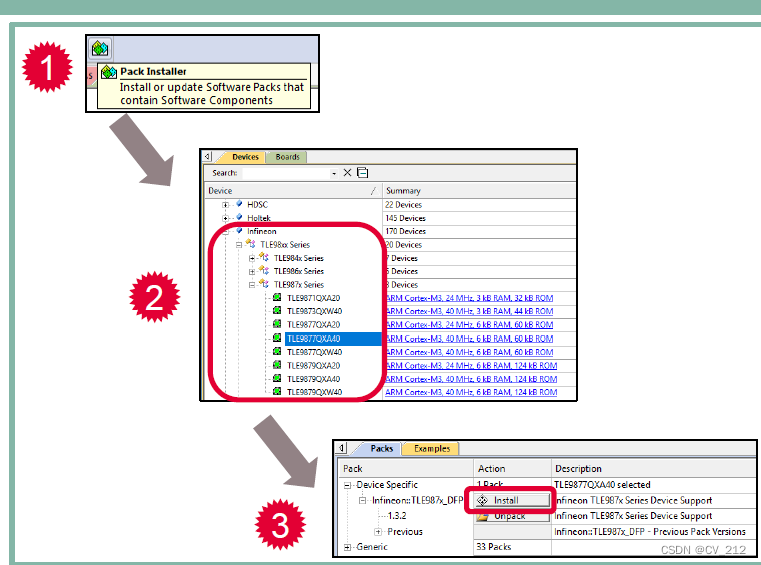This screenshot has width=761, height=565.
Task: Select the TLE98xx Series row
Action: [285, 245]
